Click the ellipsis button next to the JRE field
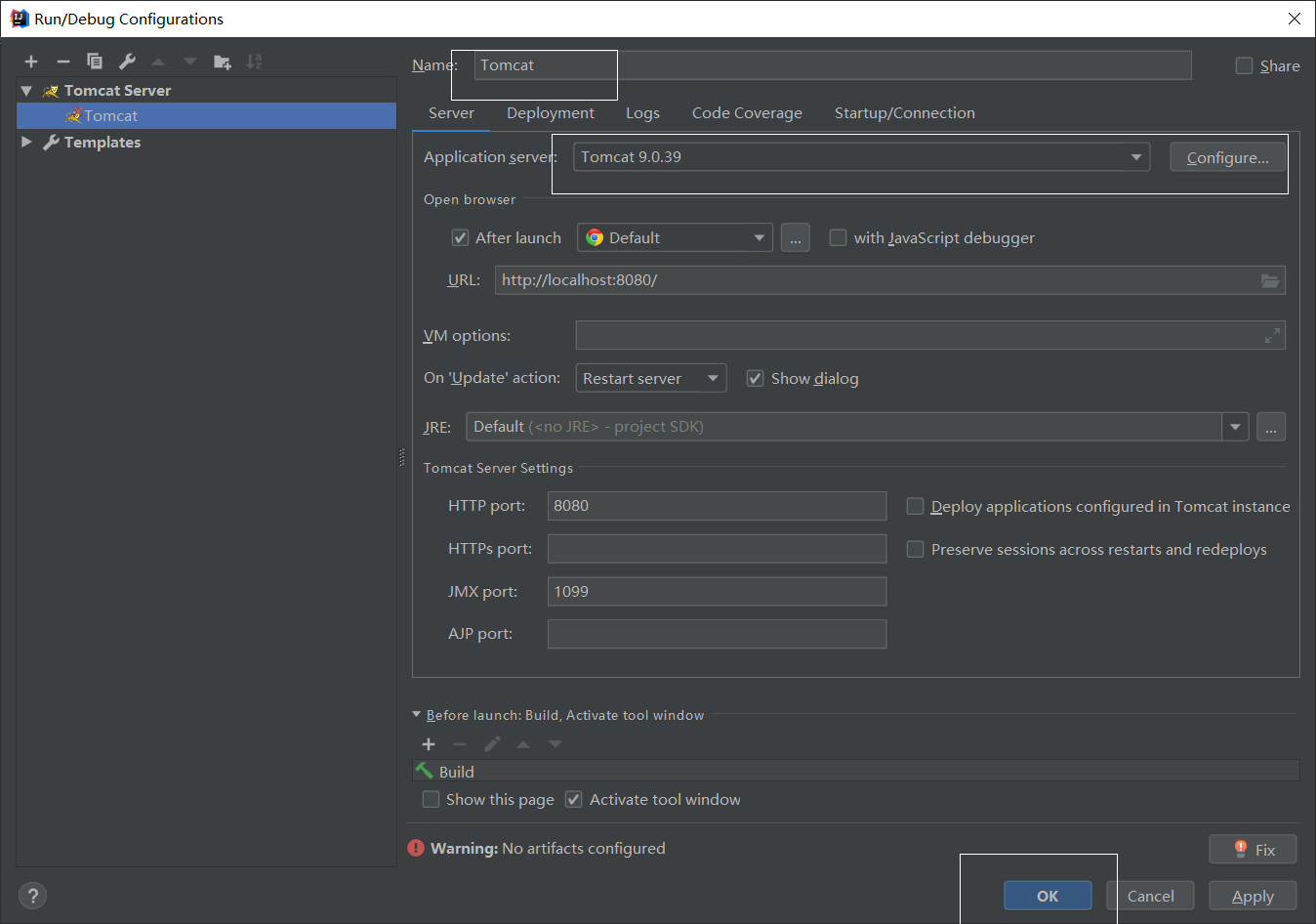The width and height of the screenshot is (1316, 924). pos(1271,427)
